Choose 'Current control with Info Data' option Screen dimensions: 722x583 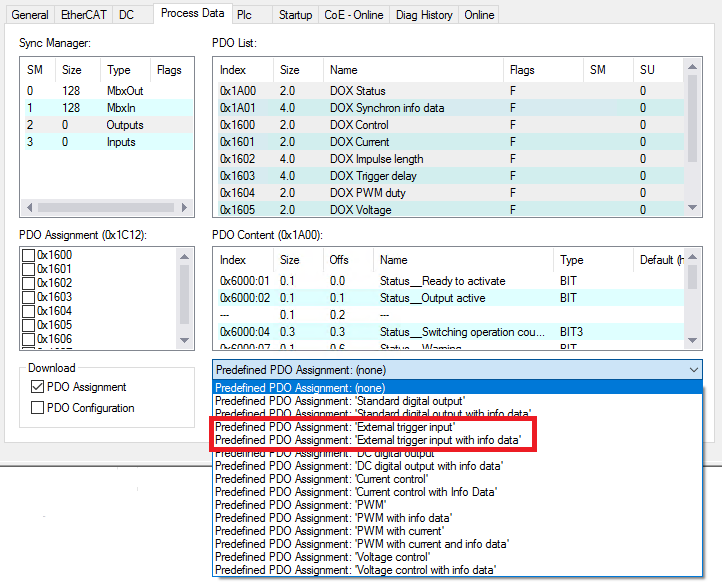(457, 492)
